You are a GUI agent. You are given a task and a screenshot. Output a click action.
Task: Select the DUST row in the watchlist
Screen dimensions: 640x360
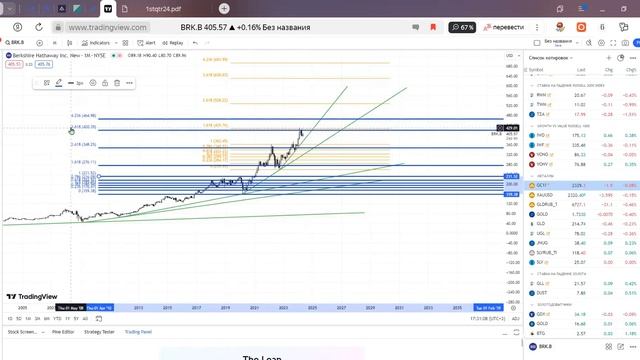click(x=582, y=293)
